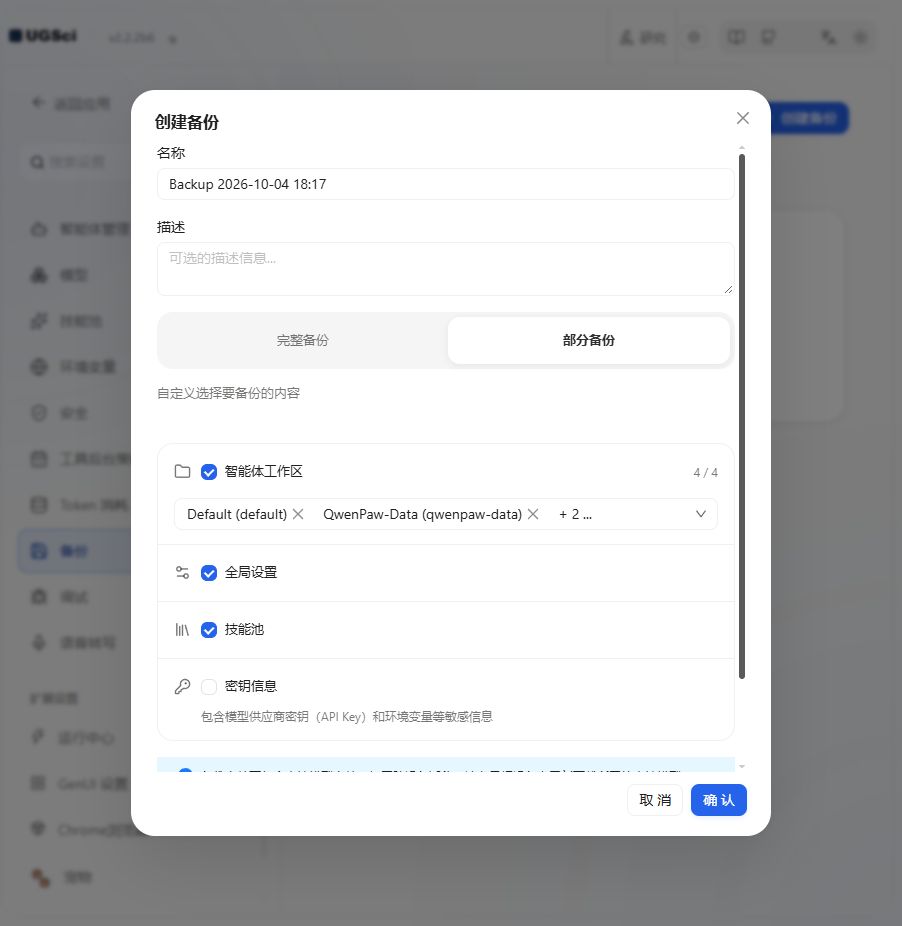This screenshot has height=926, width=902.
Task: Click the sliders icon beside 全局设置
Action: [x=183, y=572]
